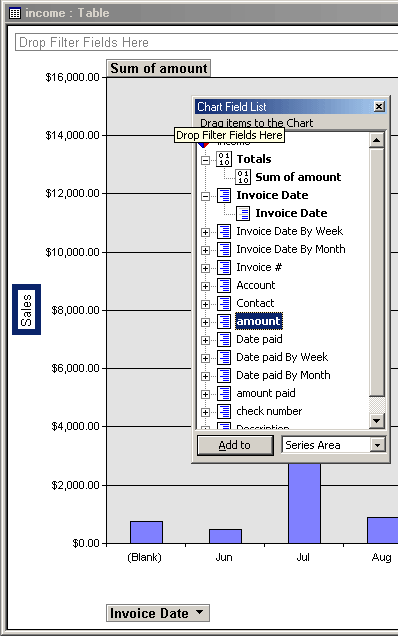Expand the Contact node
Image resolution: width=398 pixels, height=636 pixels.
[205, 305]
